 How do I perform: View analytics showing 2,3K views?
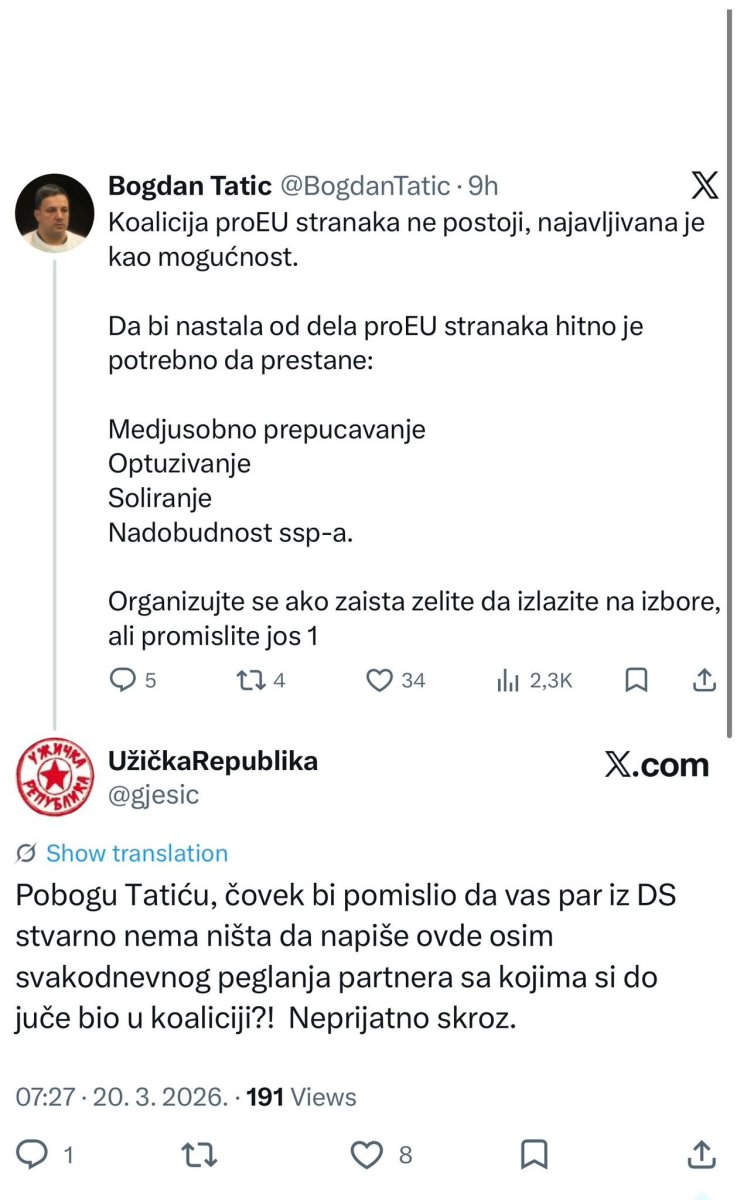click(508, 680)
